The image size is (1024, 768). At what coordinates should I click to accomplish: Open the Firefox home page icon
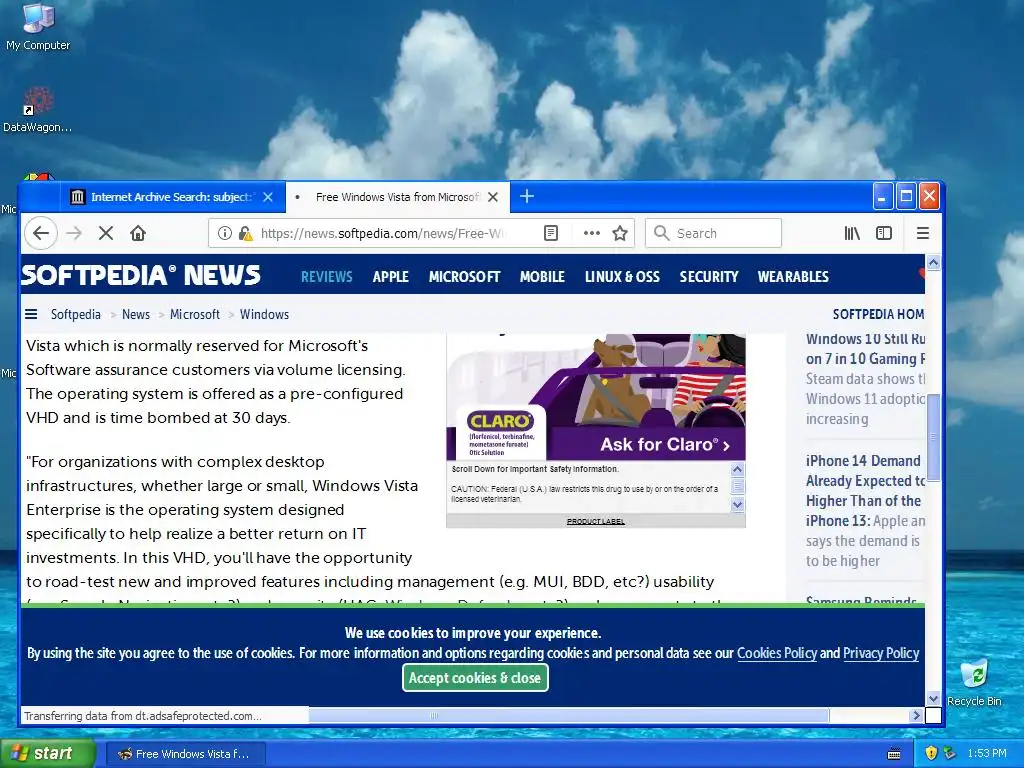(x=138, y=233)
